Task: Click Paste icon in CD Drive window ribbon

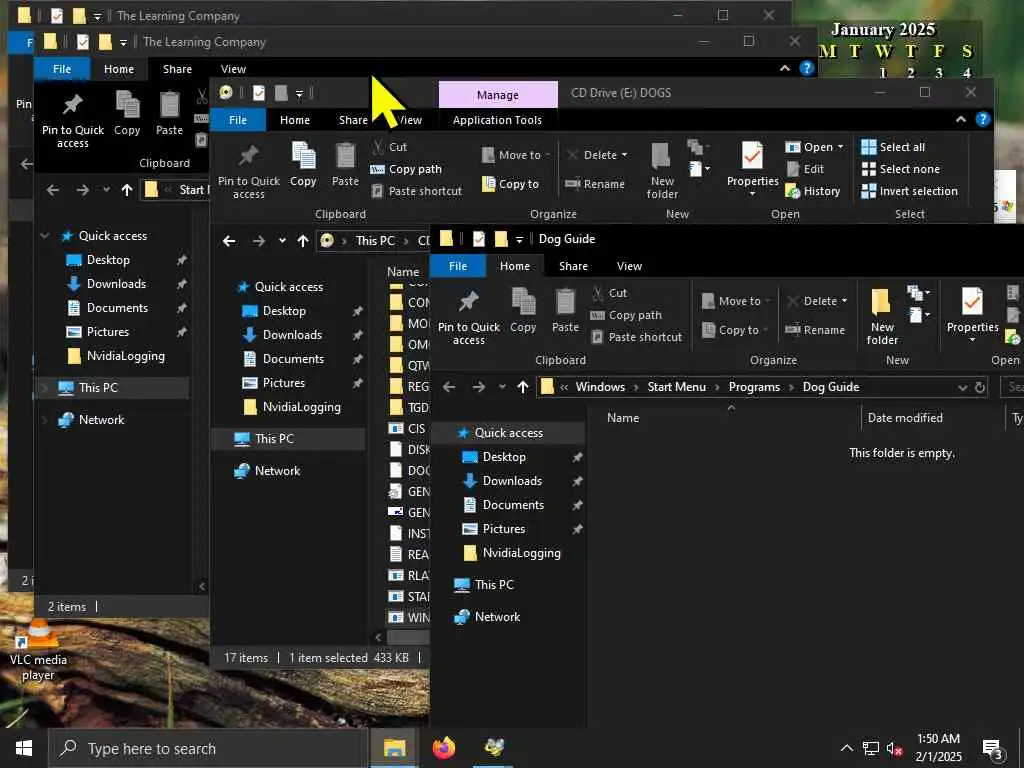Action: (x=345, y=165)
